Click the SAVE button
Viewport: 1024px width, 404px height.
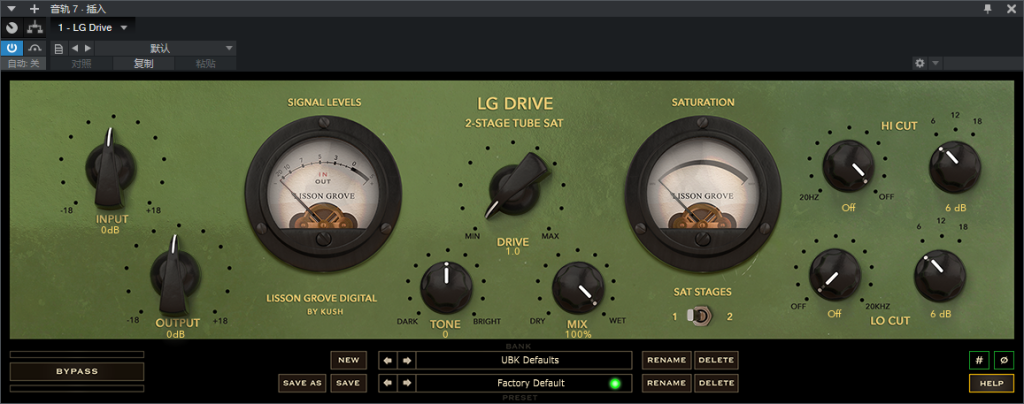click(349, 383)
